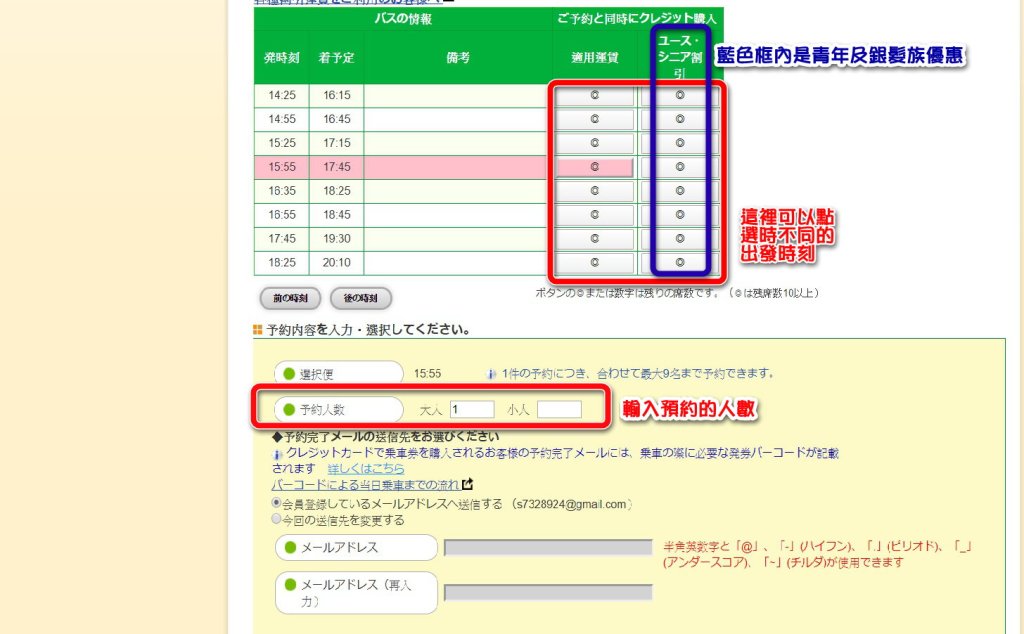Open the 詳しくはこちら details link
Image resolution: width=1024 pixels, height=634 pixels.
(x=366, y=468)
